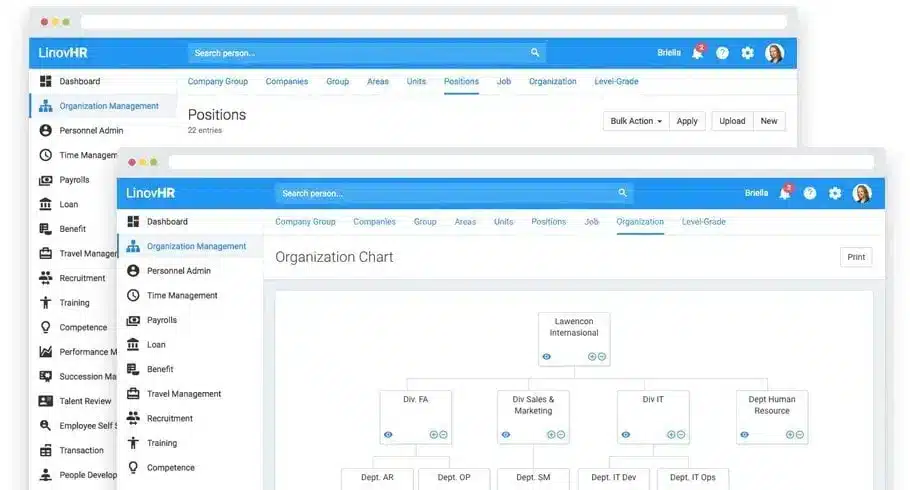Screen dimensions: 910x490
Task: Select Personnel Admin in front sidebar
Action: [x=178, y=271]
